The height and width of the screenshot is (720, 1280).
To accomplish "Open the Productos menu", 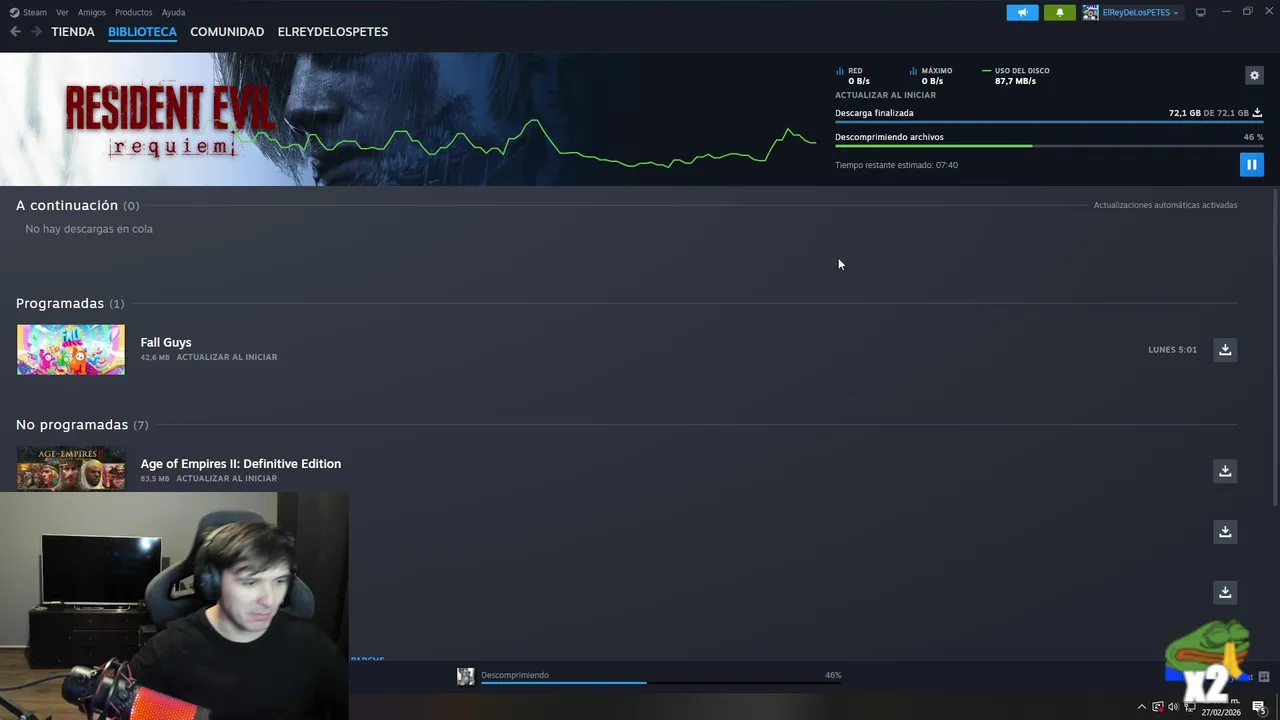I will 134,12.
